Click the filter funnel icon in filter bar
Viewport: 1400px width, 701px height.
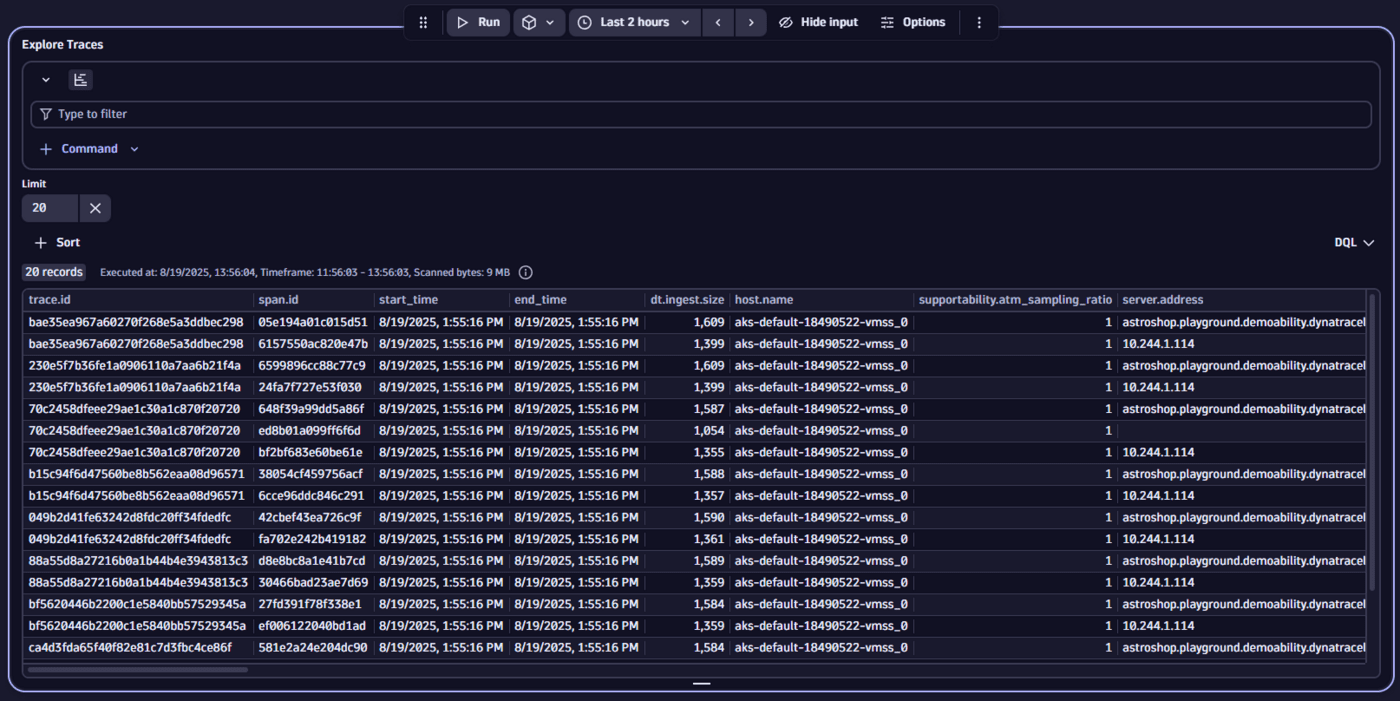(46, 113)
